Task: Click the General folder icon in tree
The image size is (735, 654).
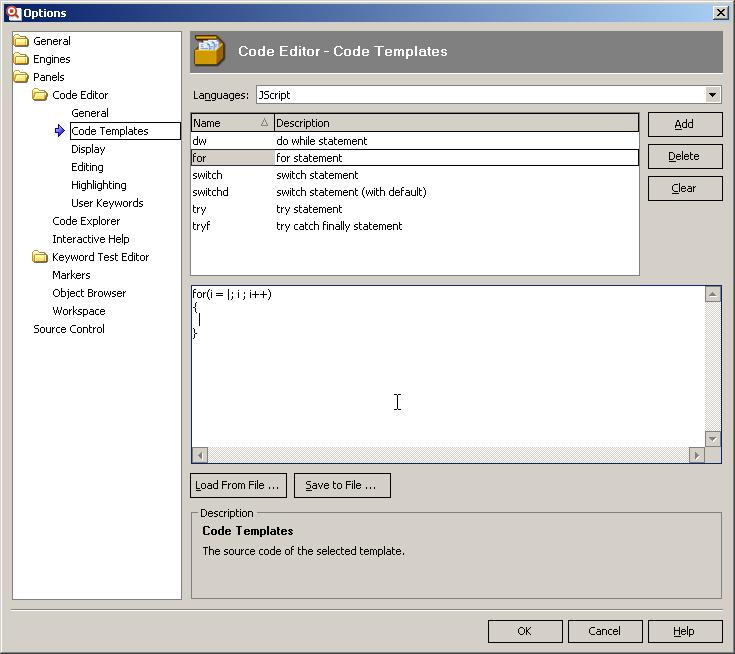Action: point(21,41)
